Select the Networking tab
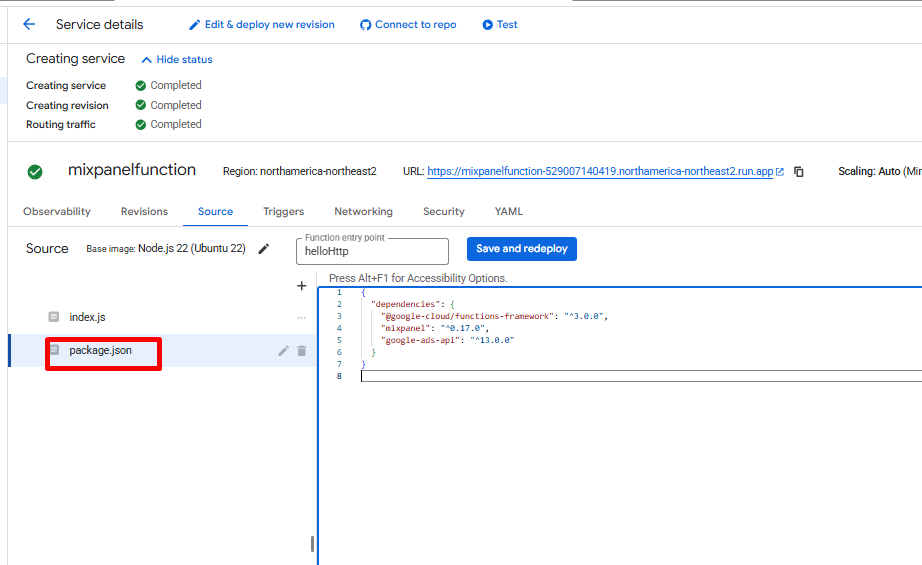This screenshot has width=922, height=565. [x=363, y=212]
